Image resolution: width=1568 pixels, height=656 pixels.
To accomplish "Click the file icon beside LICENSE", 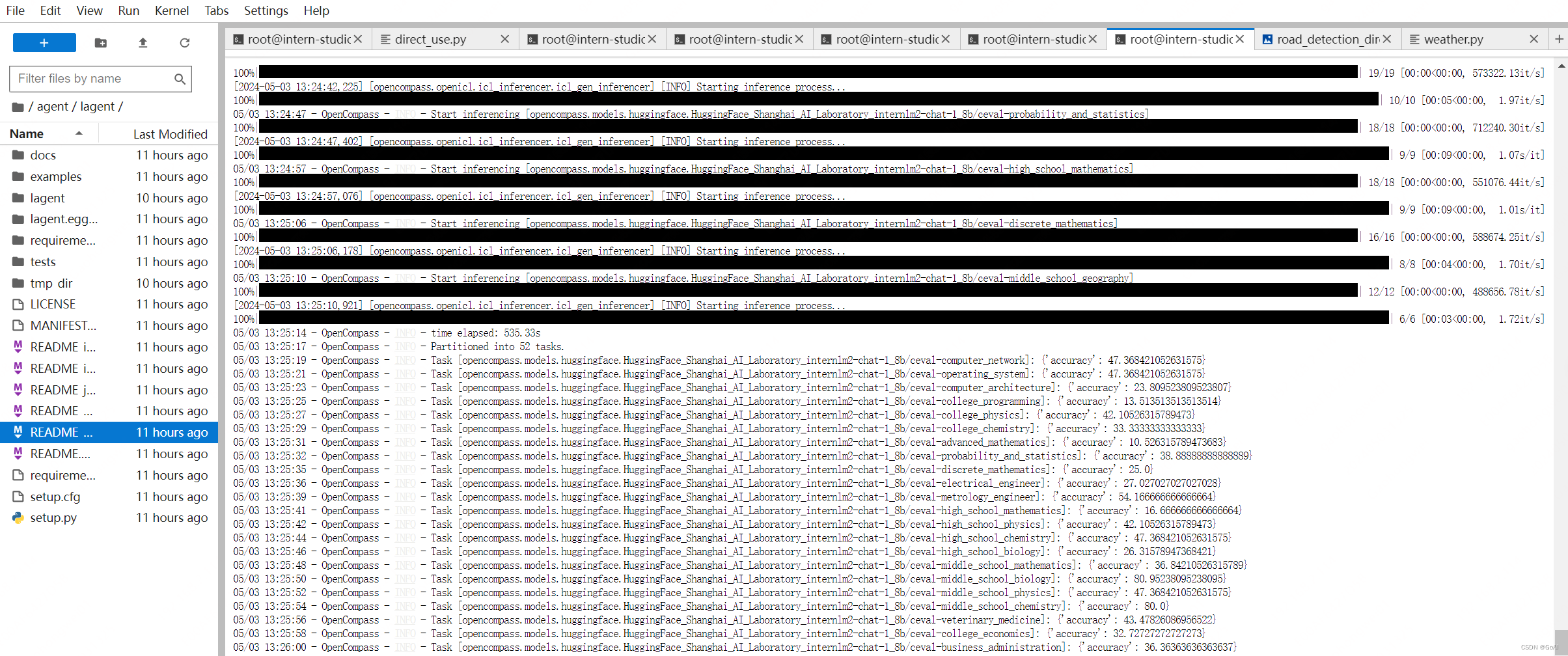I will point(18,304).
